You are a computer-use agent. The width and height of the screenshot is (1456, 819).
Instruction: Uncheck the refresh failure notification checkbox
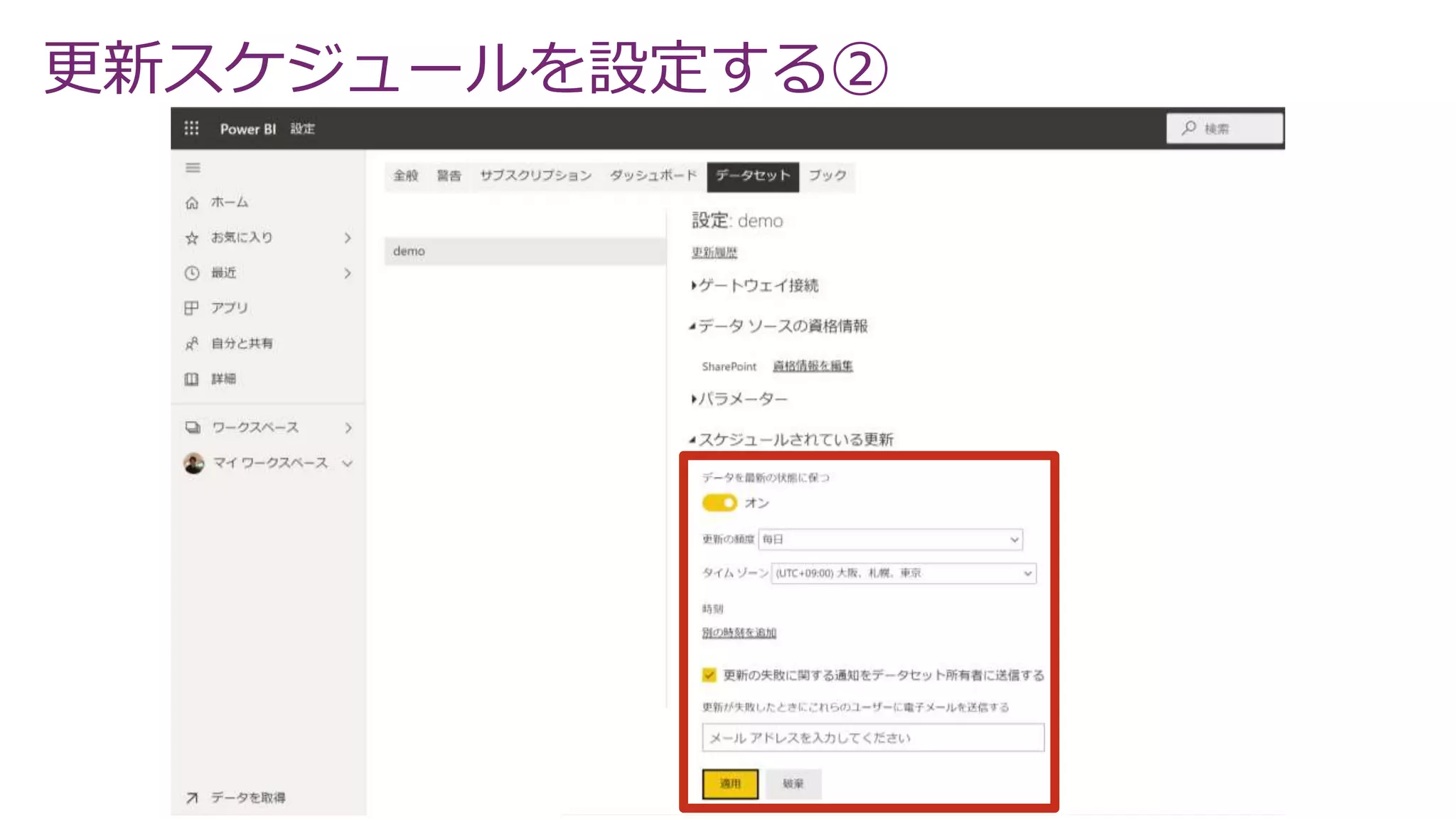tap(709, 675)
